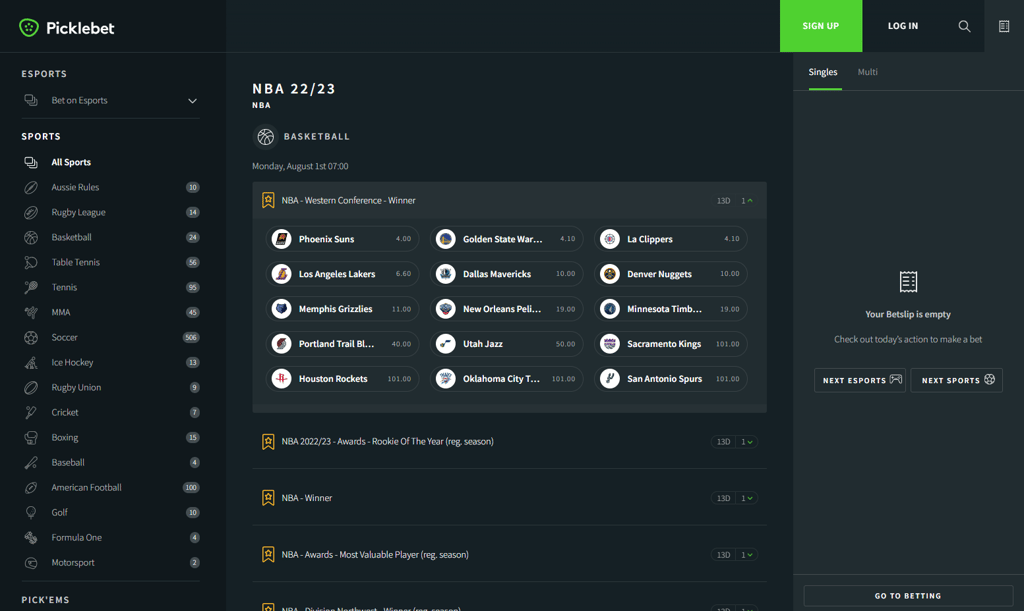Click the All Sports sidebar icon
1024x611 pixels.
click(x=31, y=162)
